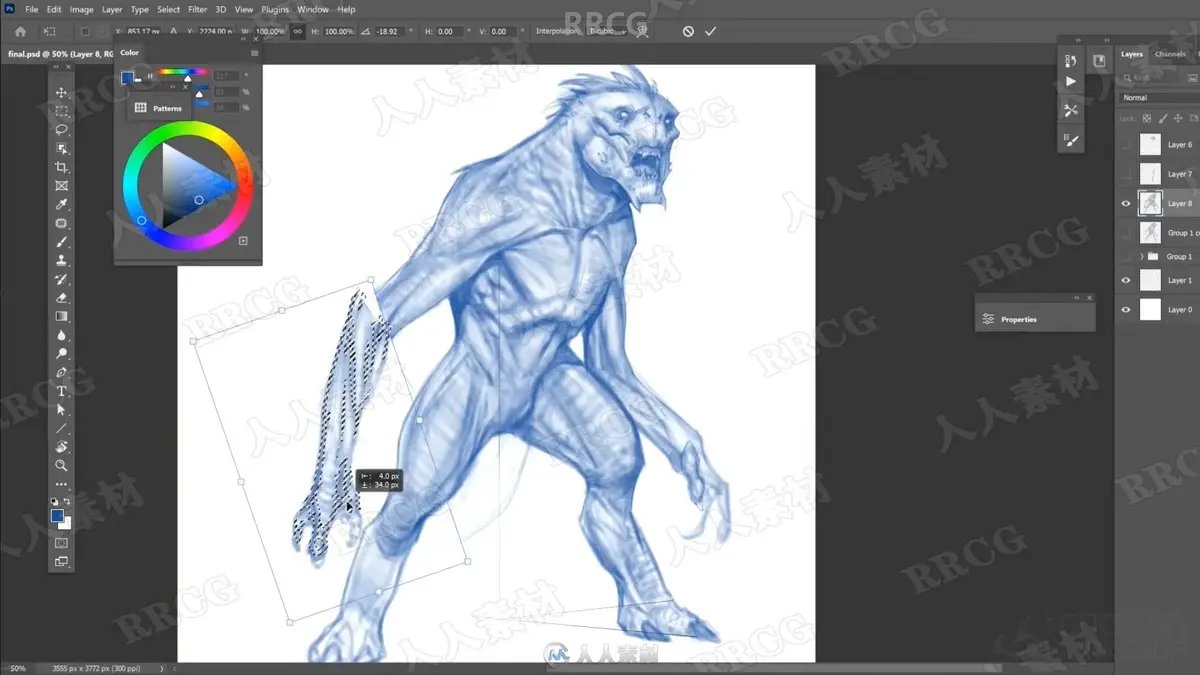Hide Layer 0 with its eye icon
The width and height of the screenshot is (1200, 675).
1126,310
